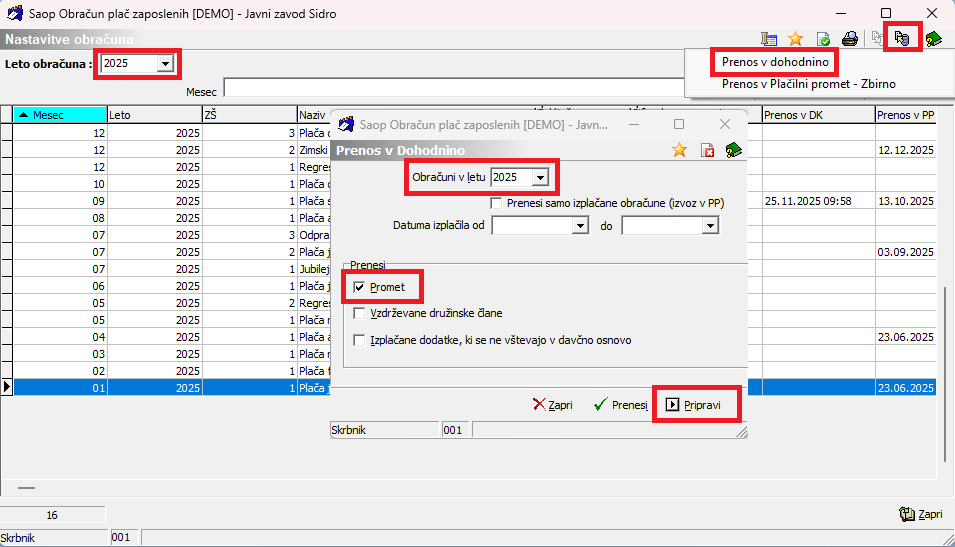Open the data transfer icon in main toolbar
This screenshot has width=955, height=547.
click(x=902, y=39)
